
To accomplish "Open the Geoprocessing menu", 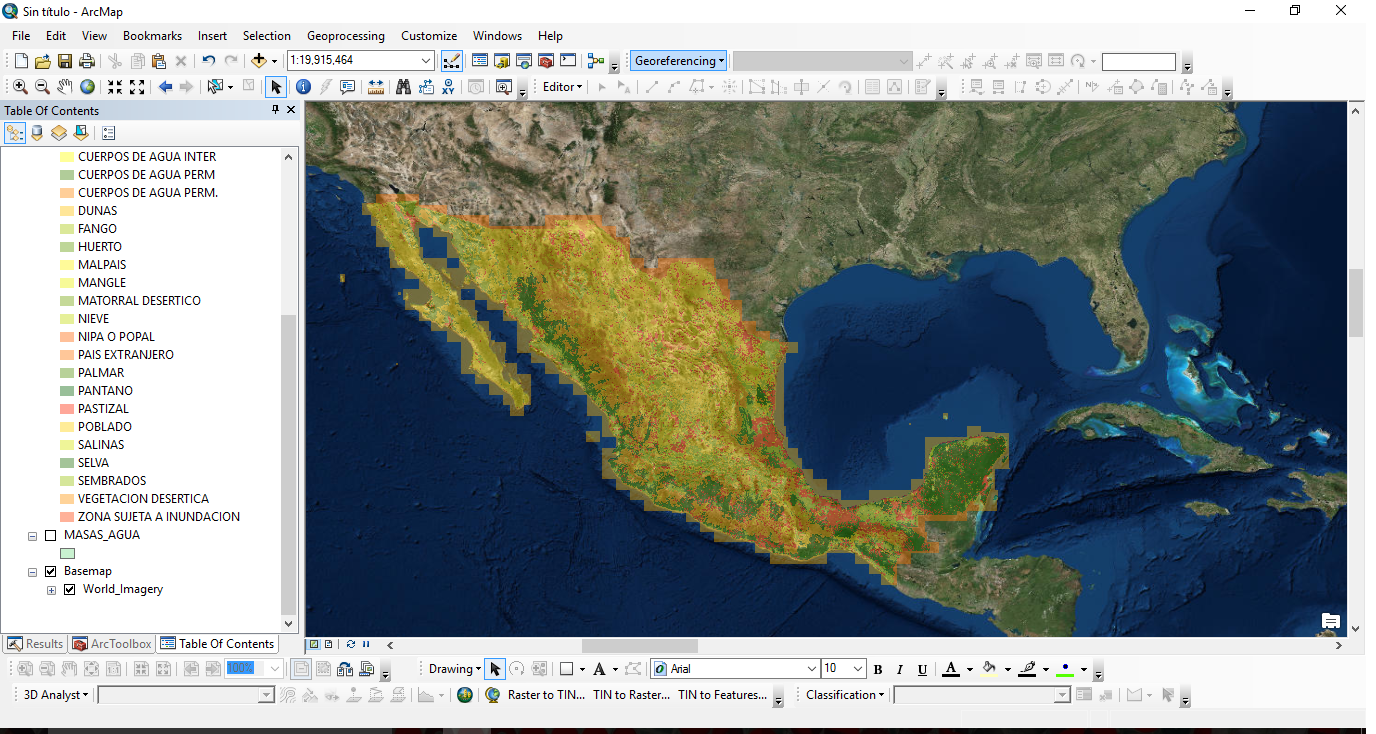I will (x=345, y=35).
